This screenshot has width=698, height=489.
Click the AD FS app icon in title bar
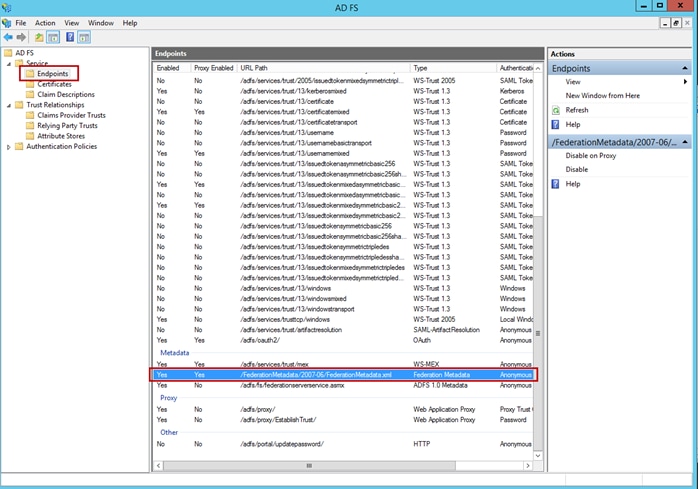pyautogui.click(x=6, y=7)
